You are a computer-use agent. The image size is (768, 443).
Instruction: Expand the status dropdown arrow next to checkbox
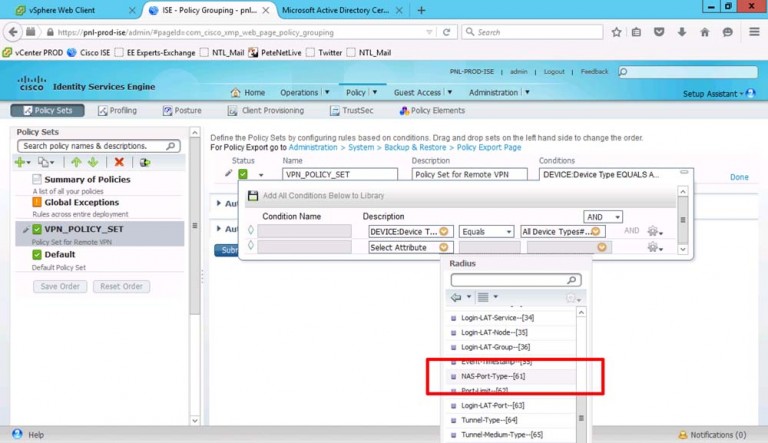click(261, 175)
